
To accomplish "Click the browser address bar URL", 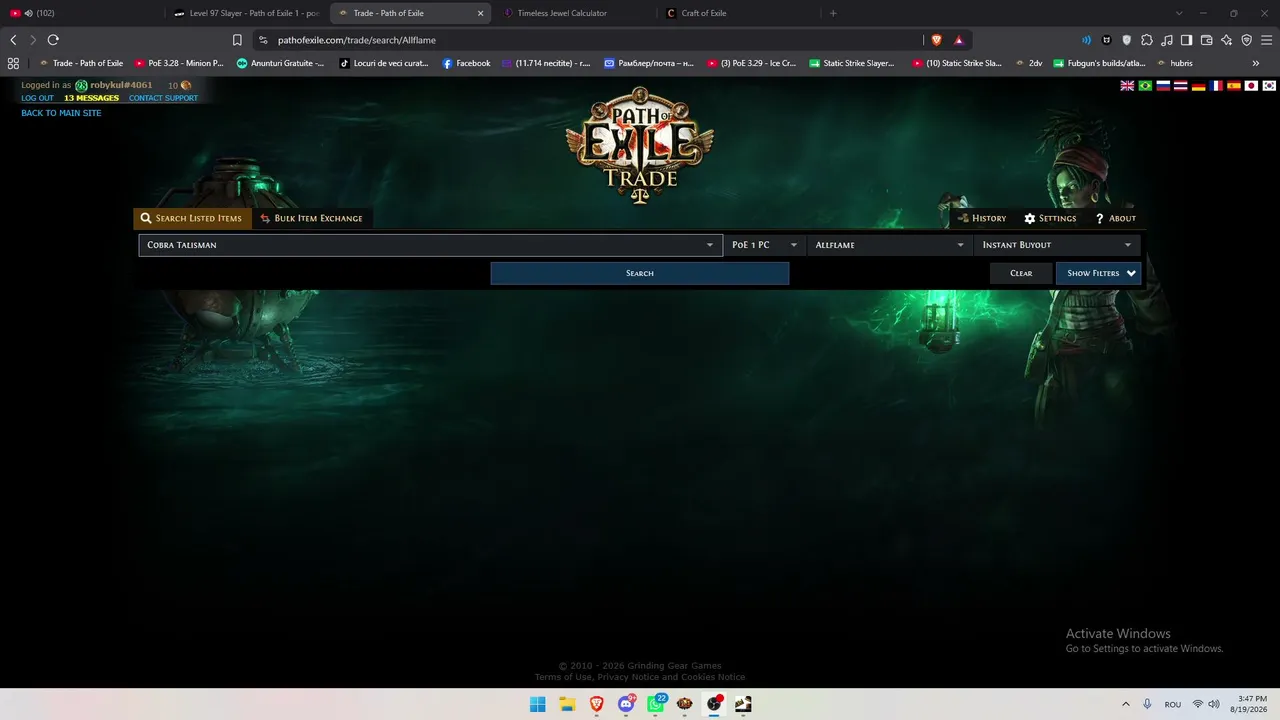I will click(357, 40).
